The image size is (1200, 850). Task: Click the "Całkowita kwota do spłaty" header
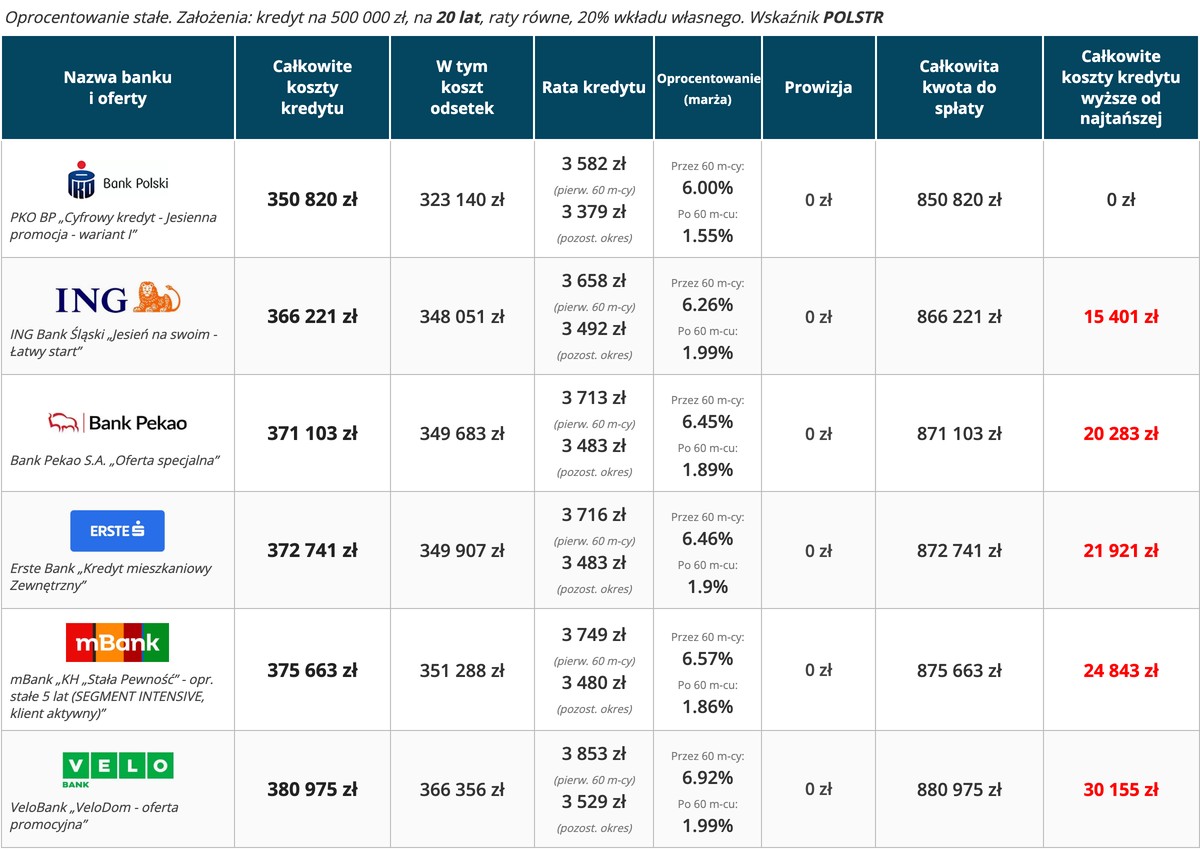point(959,88)
